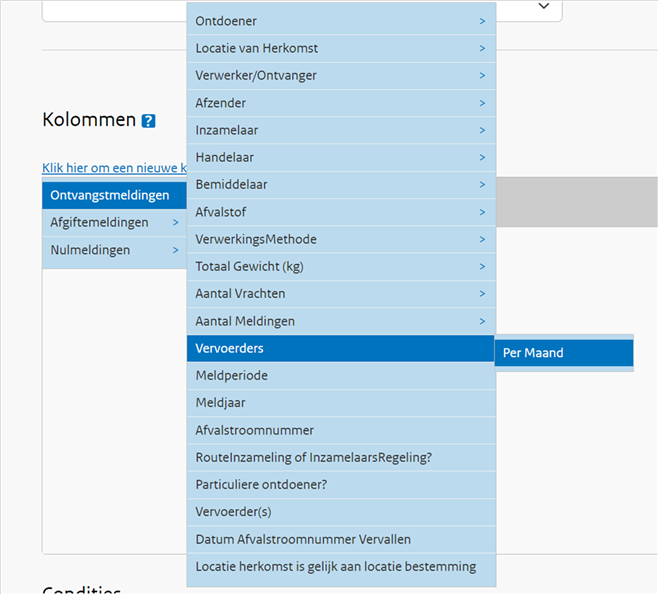Select Verwerker/Ontvanger menu entry
Image resolution: width=659 pixels, height=595 pixels.
coord(340,75)
